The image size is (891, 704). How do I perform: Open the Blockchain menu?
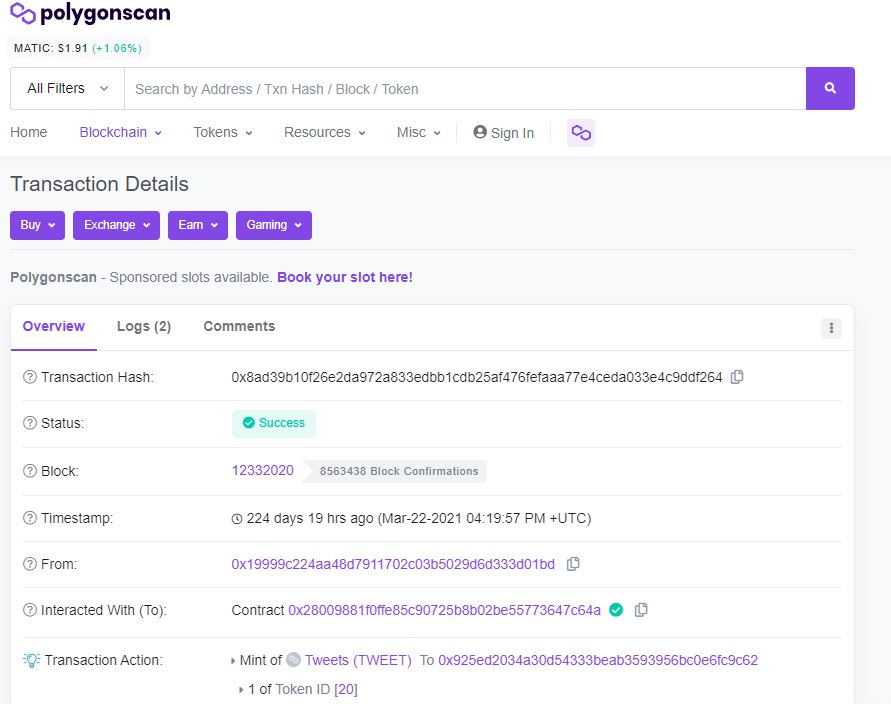click(x=120, y=132)
